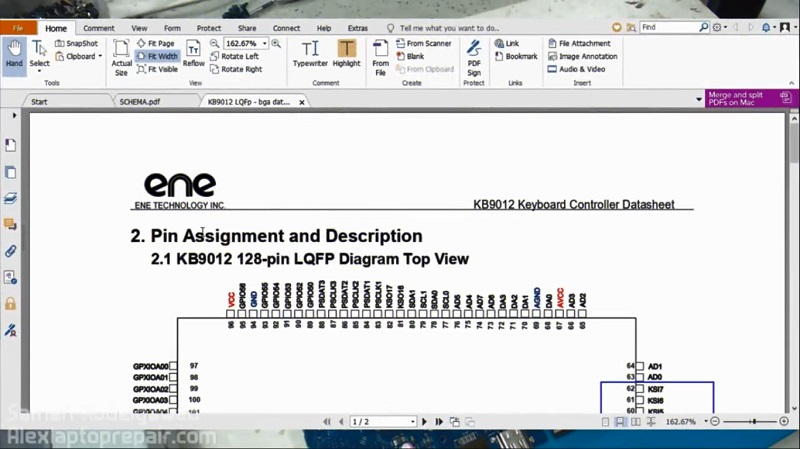Open the Digital Signatures panel
The width and height of the screenshot is (800, 449).
tap(10, 331)
